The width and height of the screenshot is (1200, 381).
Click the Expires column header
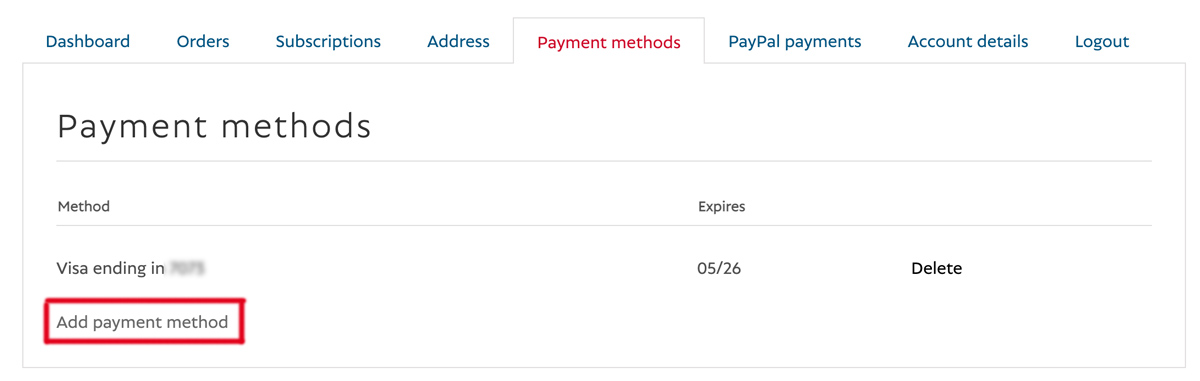(722, 206)
